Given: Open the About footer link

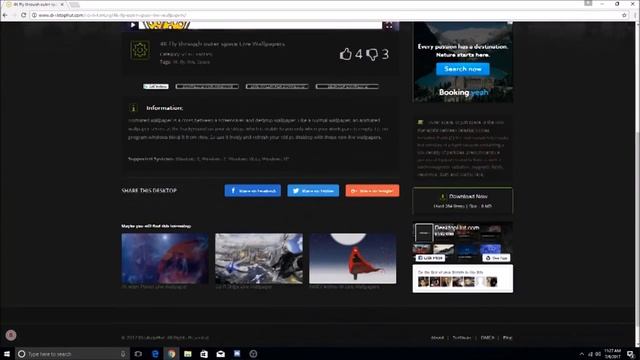Looking at the screenshot, I should [x=437, y=338].
